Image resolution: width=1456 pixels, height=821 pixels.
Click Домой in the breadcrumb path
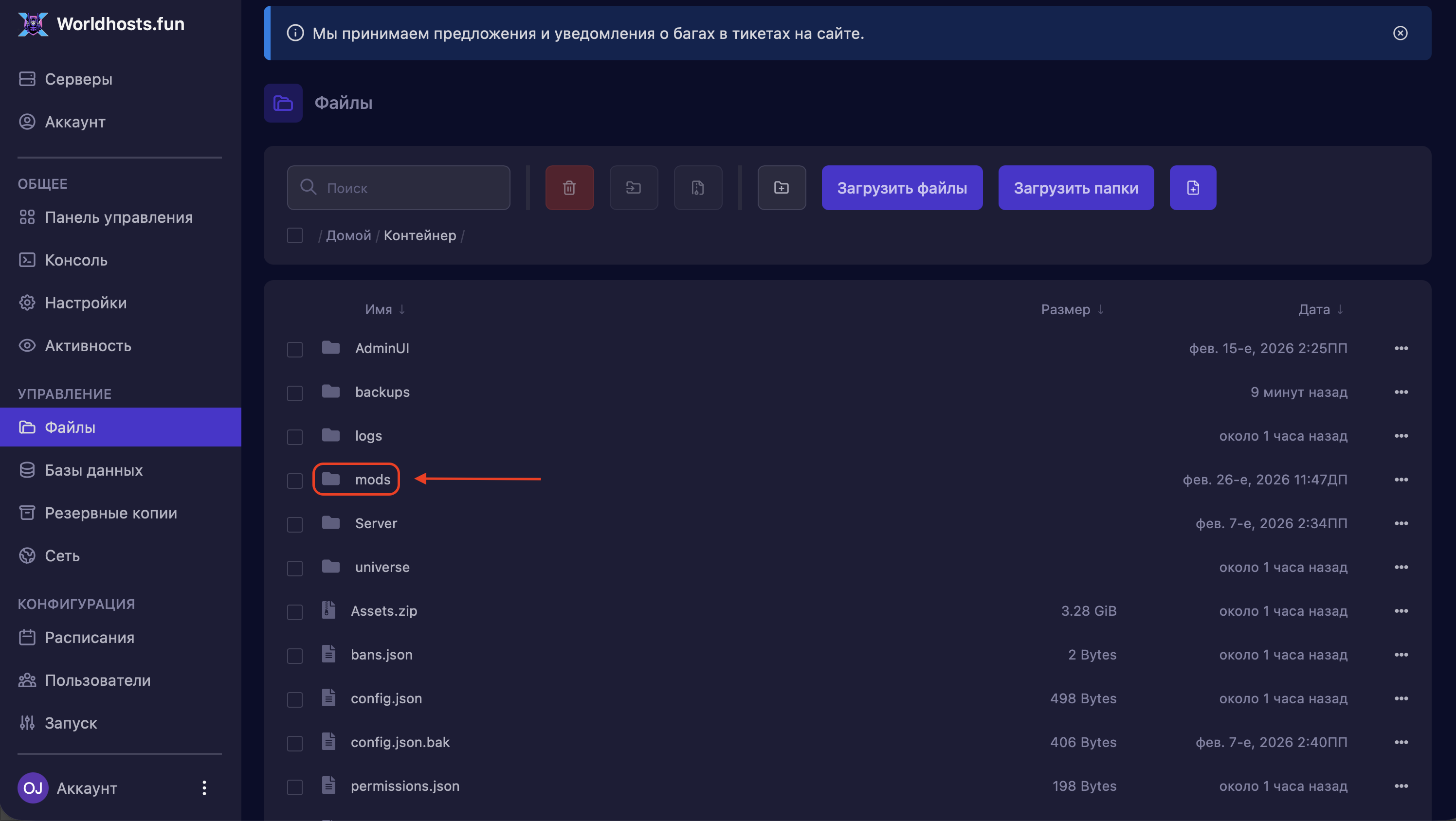point(348,235)
